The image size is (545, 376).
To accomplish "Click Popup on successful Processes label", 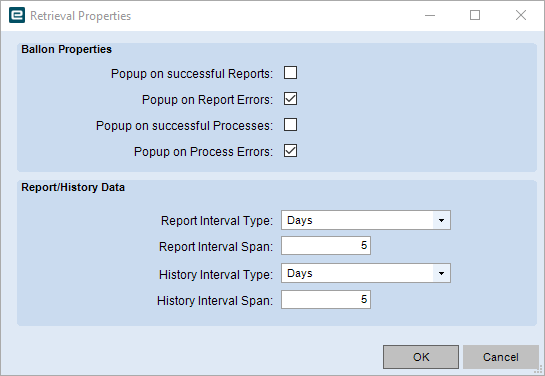I will coord(185,126).
